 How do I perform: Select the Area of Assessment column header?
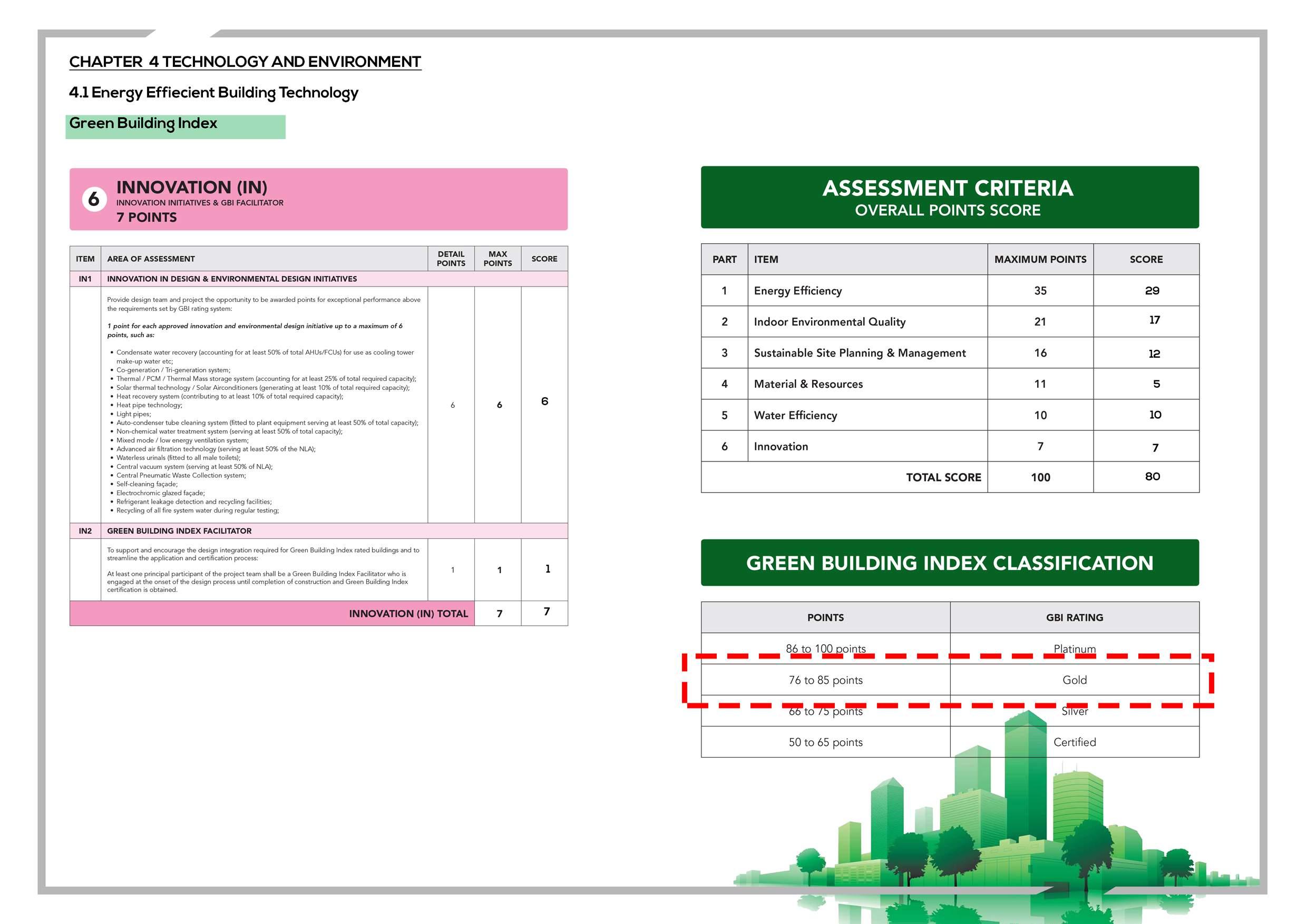coord(151,259)
